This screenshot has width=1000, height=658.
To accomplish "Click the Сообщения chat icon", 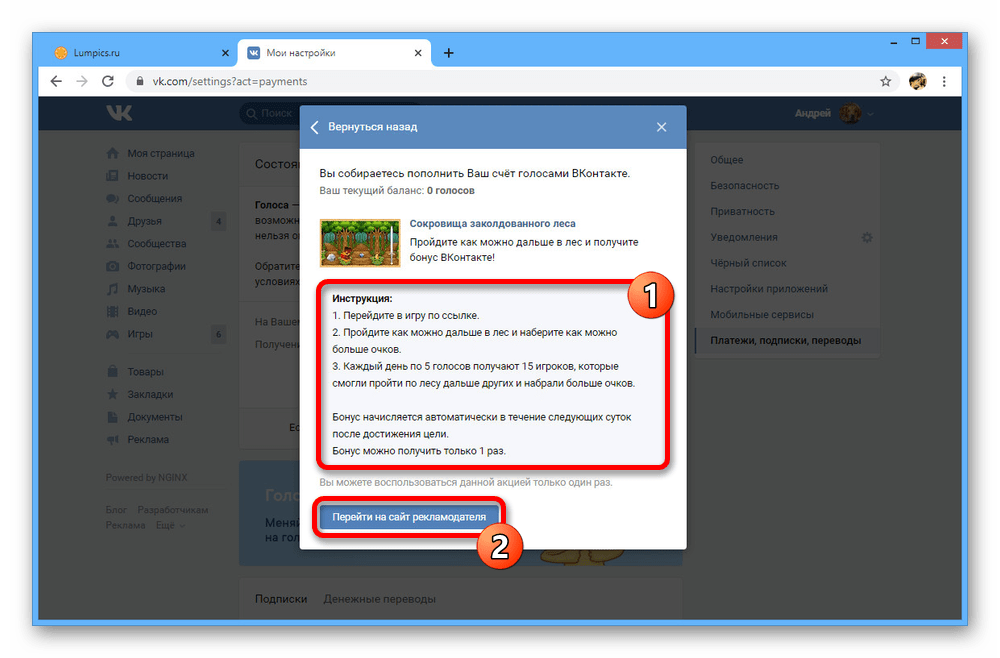I will click(112, 198).
